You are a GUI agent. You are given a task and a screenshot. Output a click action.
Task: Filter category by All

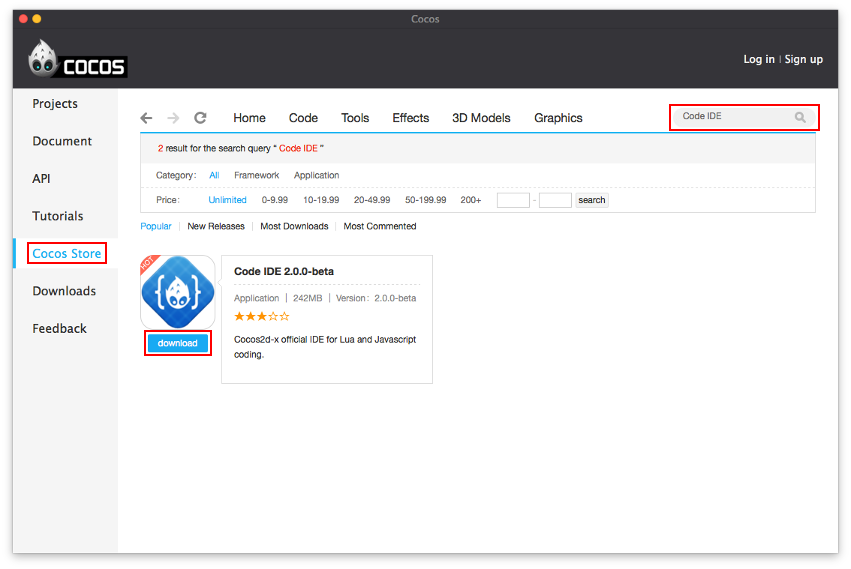[x=214, y=175]
